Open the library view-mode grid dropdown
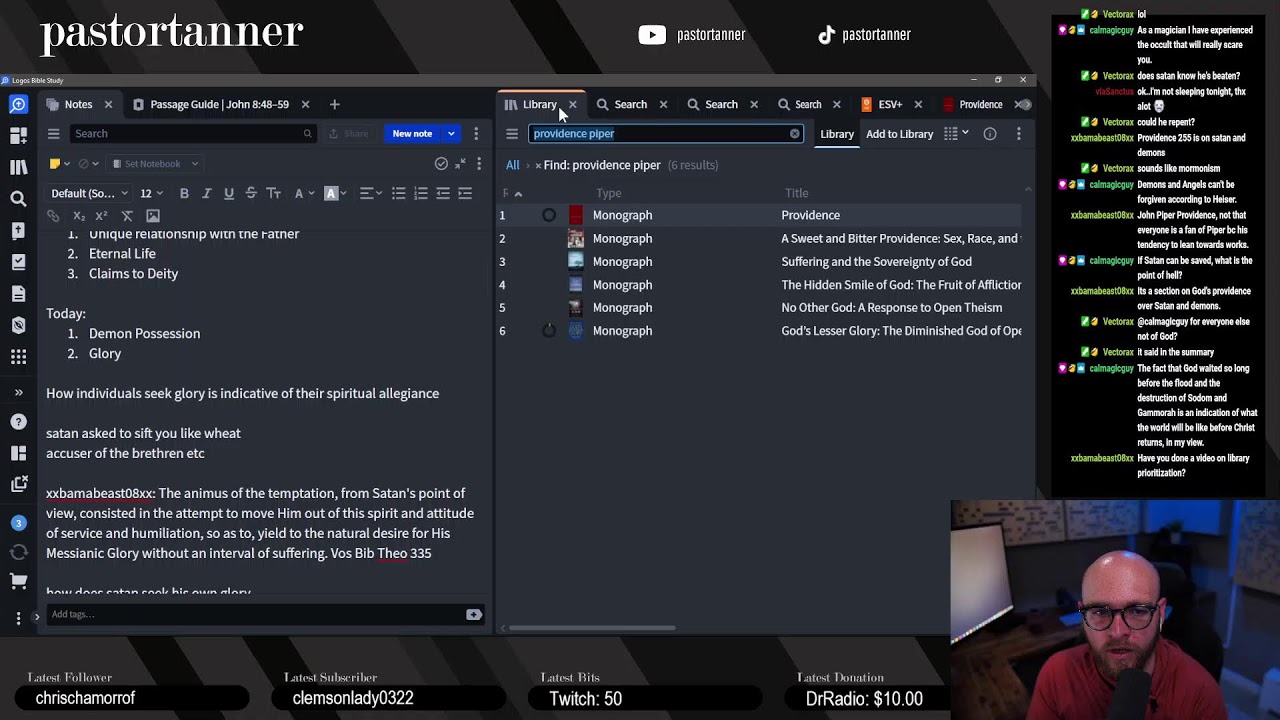 click(x=957, y=134)
